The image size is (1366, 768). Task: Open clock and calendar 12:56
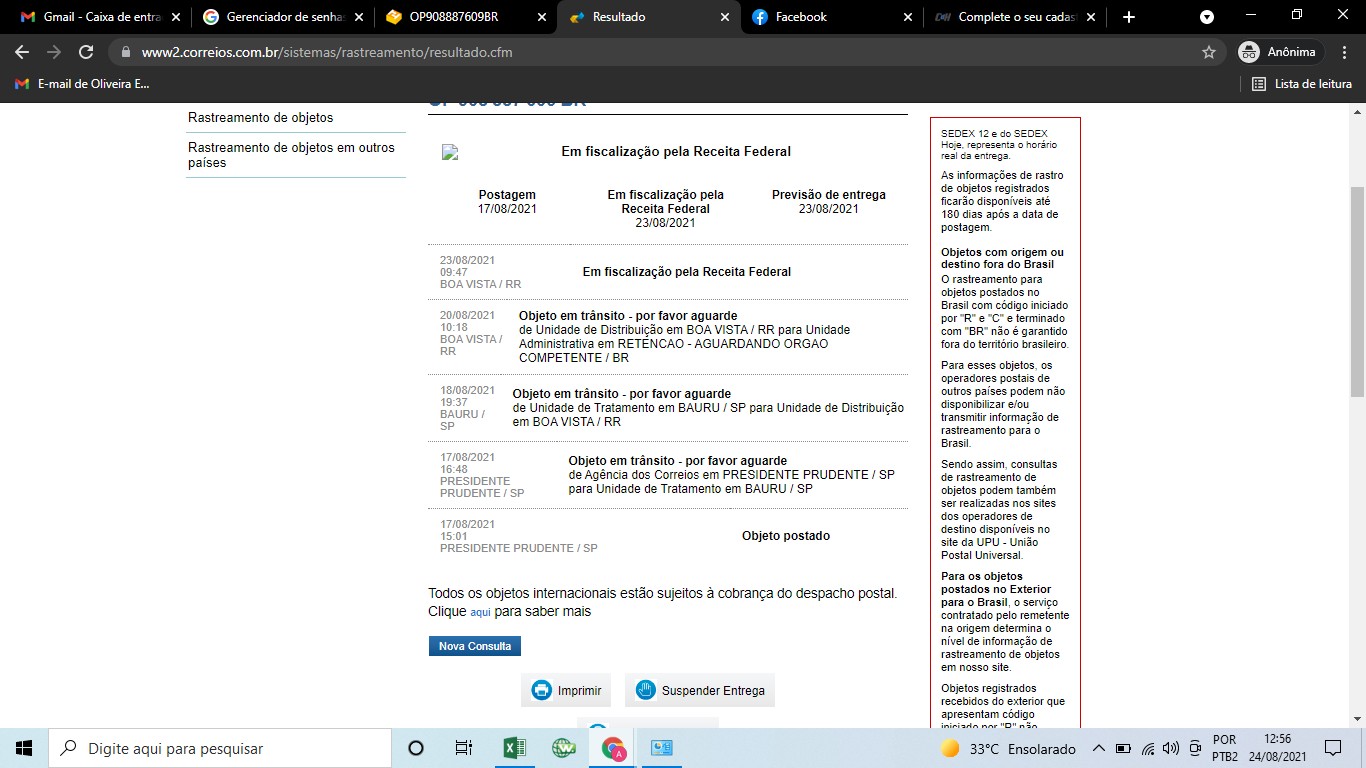click(x=1277, y=748)
